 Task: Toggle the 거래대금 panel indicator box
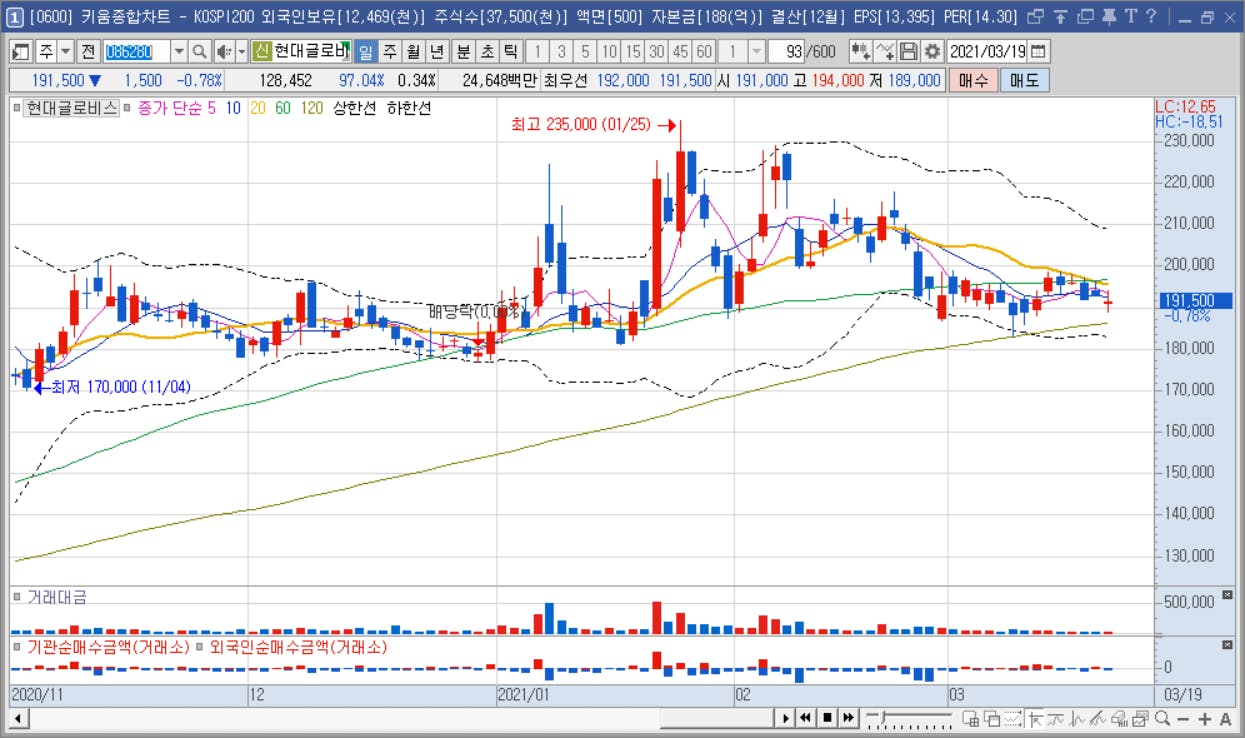point(17,597)
